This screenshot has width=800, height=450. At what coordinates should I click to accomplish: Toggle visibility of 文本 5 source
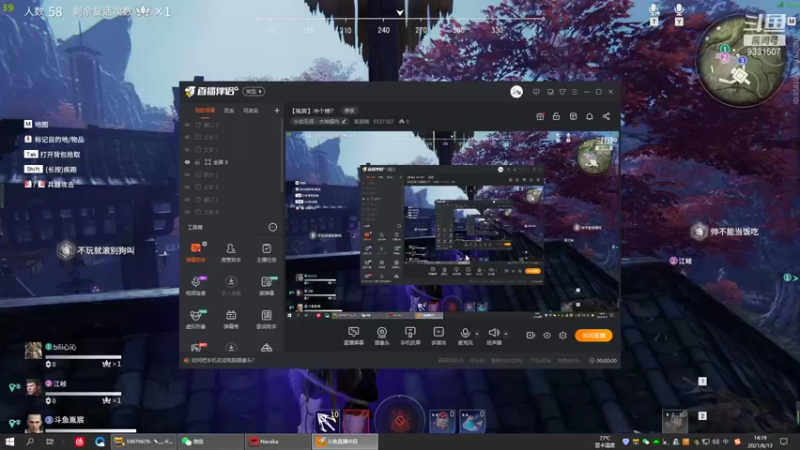tap(187, 187)
